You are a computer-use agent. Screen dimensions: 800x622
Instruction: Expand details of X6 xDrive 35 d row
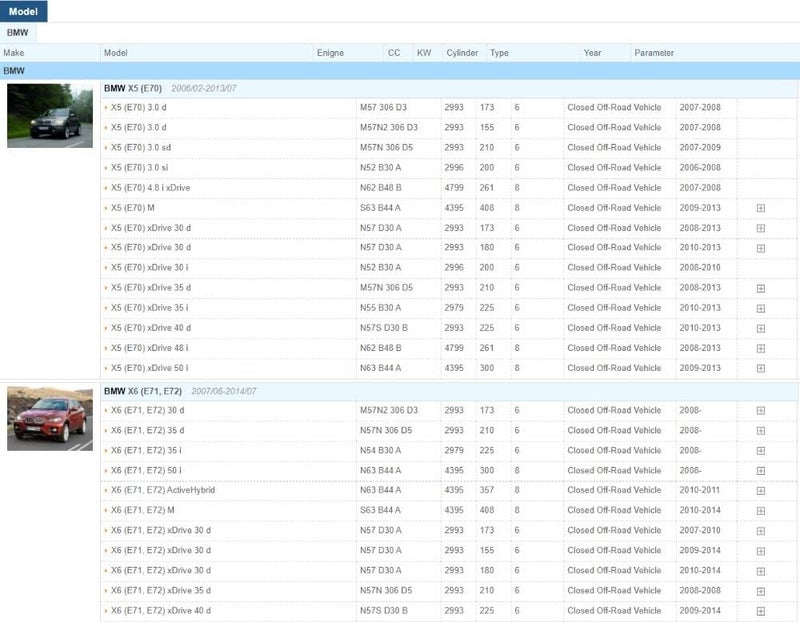(760, 591)
